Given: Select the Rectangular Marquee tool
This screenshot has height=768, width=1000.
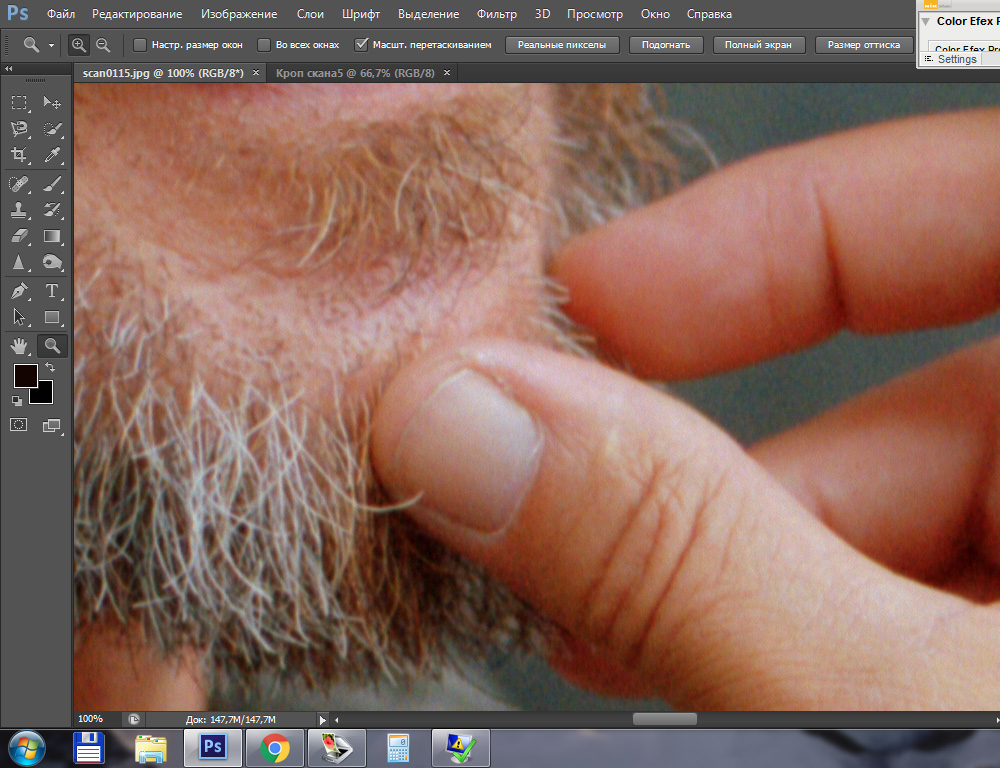Looking at the screenshot, I should click(19, 103).
